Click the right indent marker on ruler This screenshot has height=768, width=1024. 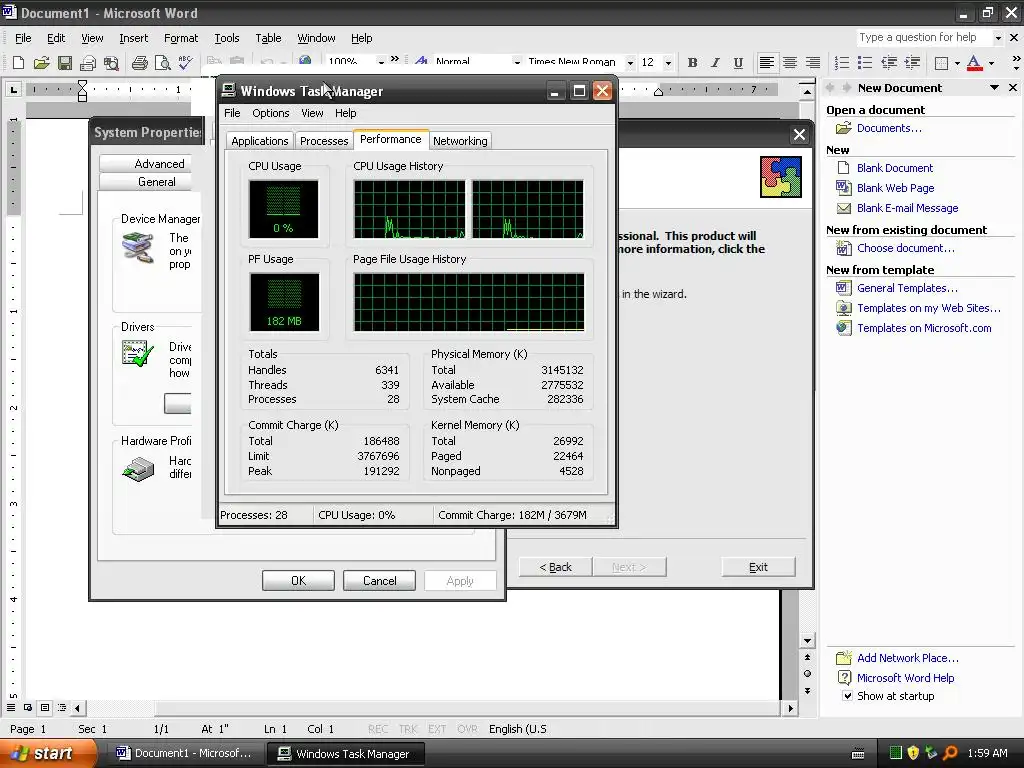pos(658,92)
